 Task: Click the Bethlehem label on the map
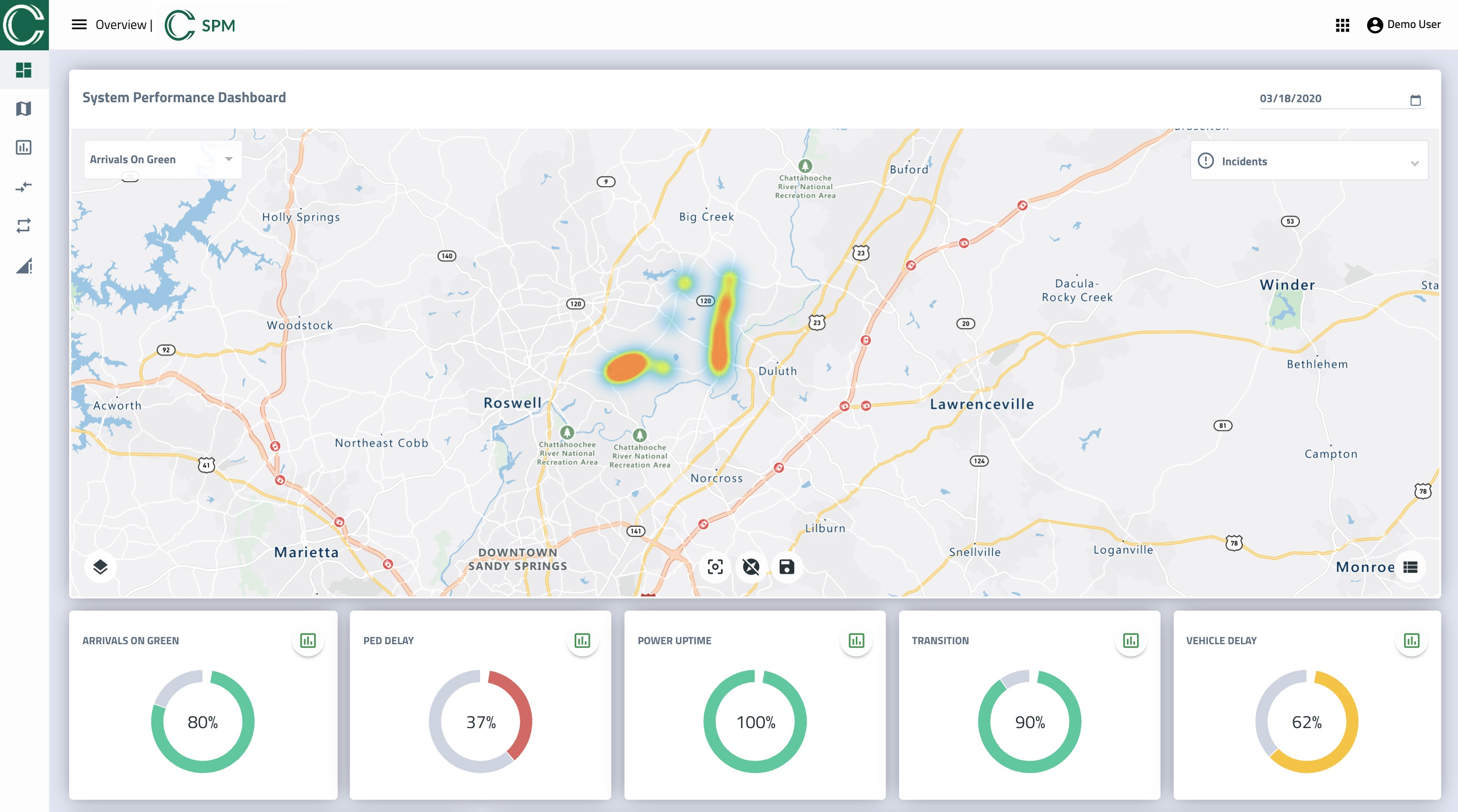click(x=1317, y=365)
